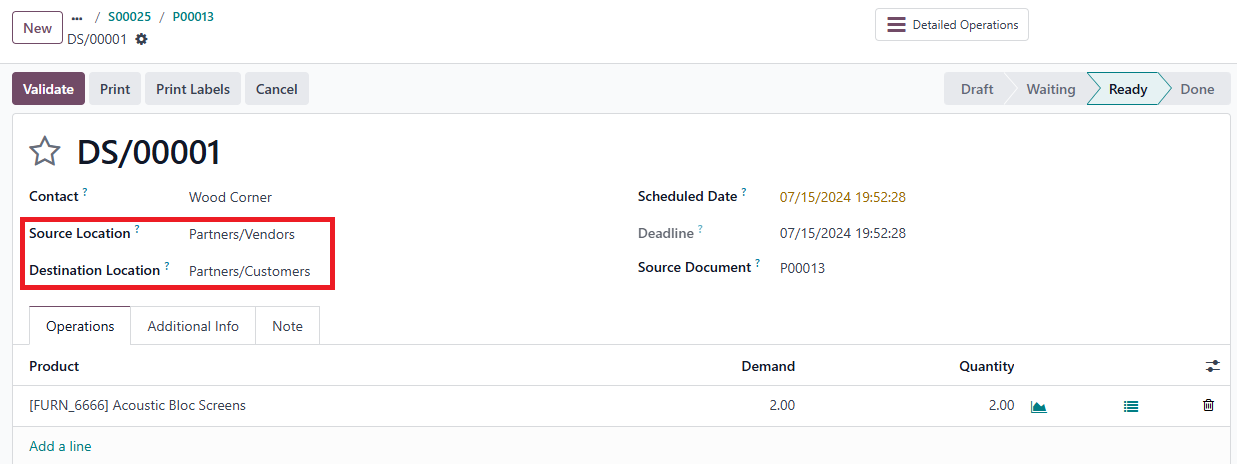Screen dimensions: 1237x464
Task: Edit the Scheduled Date field
Action: tap(842, 197)
